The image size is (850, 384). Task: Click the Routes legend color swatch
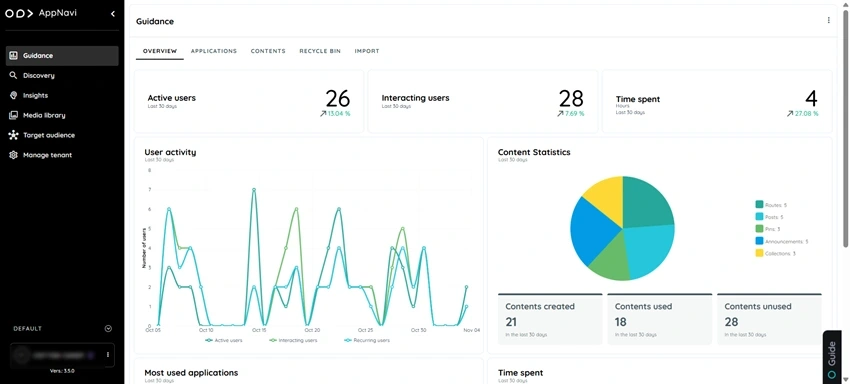tap(759, 204)
